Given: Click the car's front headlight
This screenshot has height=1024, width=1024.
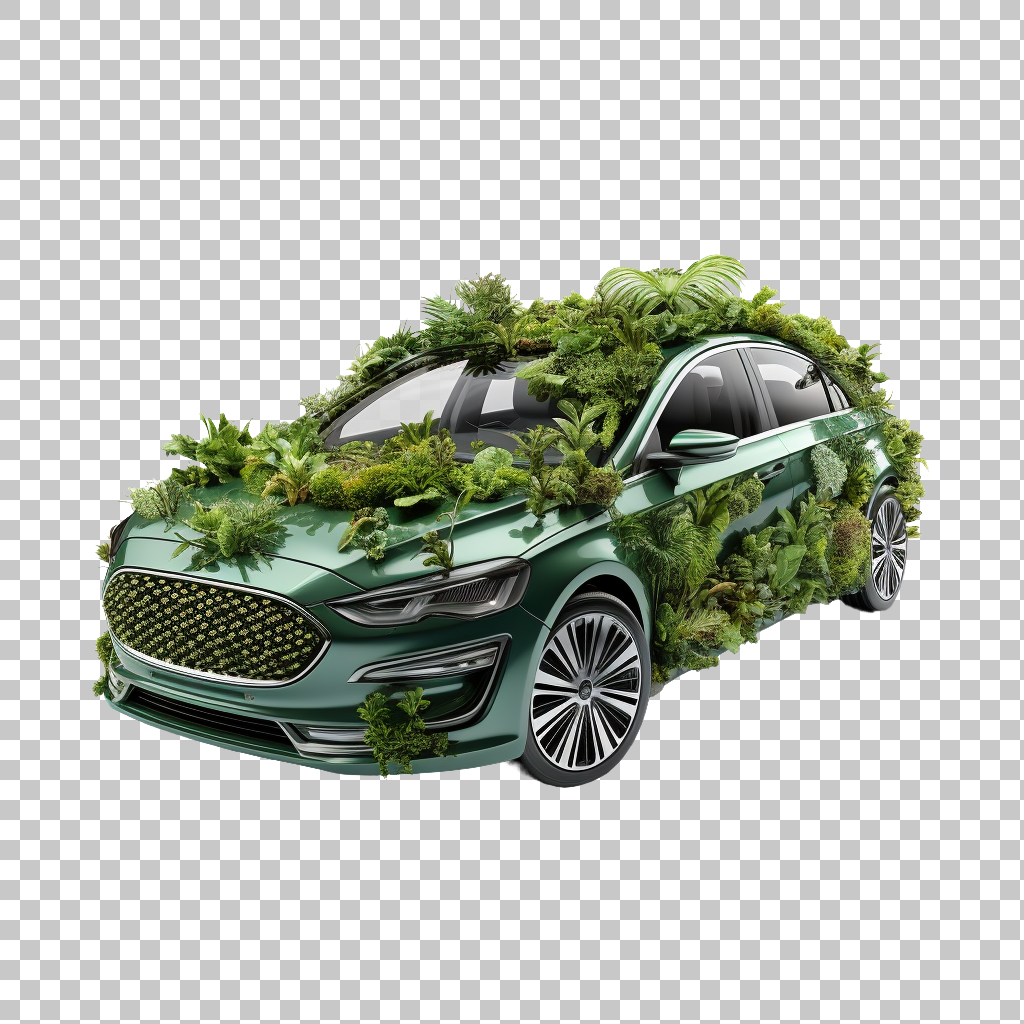Looking at the screenshot, I should click(x=429, y=593).
